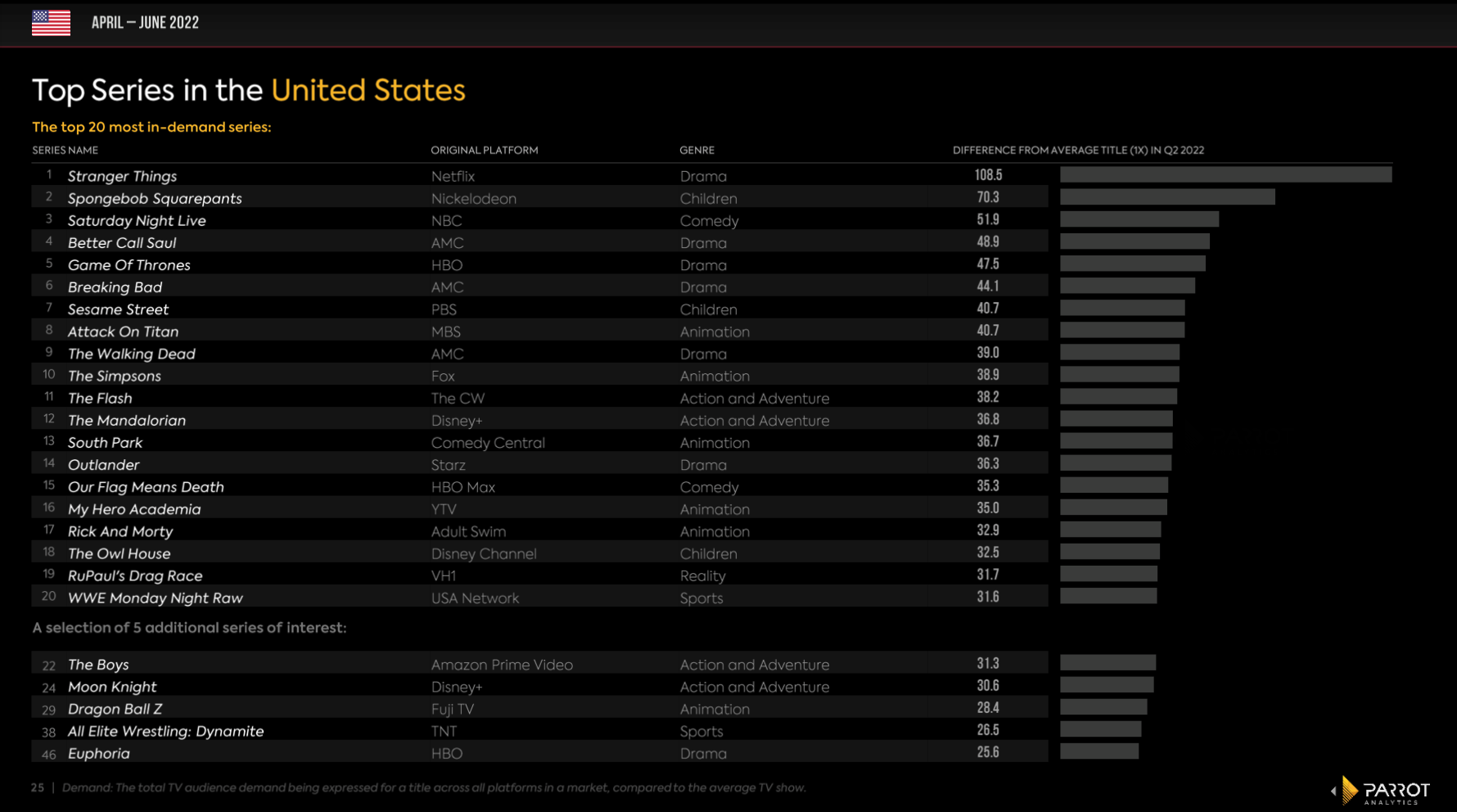Click the HBO Max platform cell
1457x812 pixels.
pyautogui.click(x=463, y=486)
